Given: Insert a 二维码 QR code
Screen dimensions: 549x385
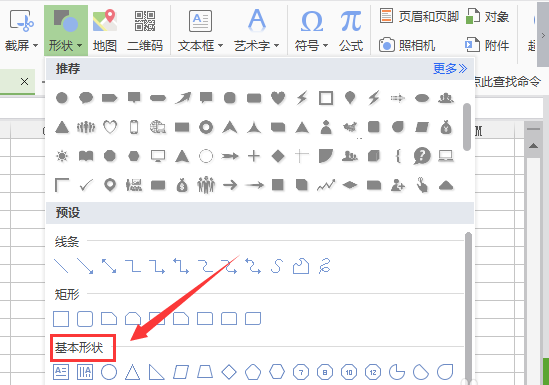Looking at the screenshot, I should 145,30.
